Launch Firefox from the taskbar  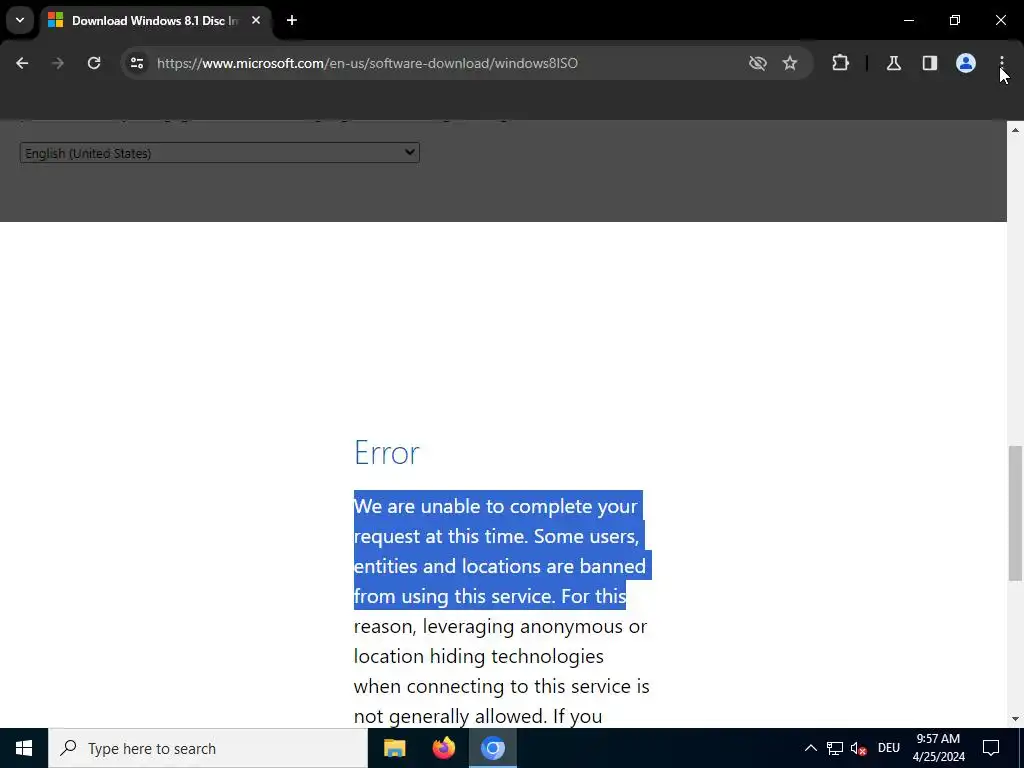[444, 748]
